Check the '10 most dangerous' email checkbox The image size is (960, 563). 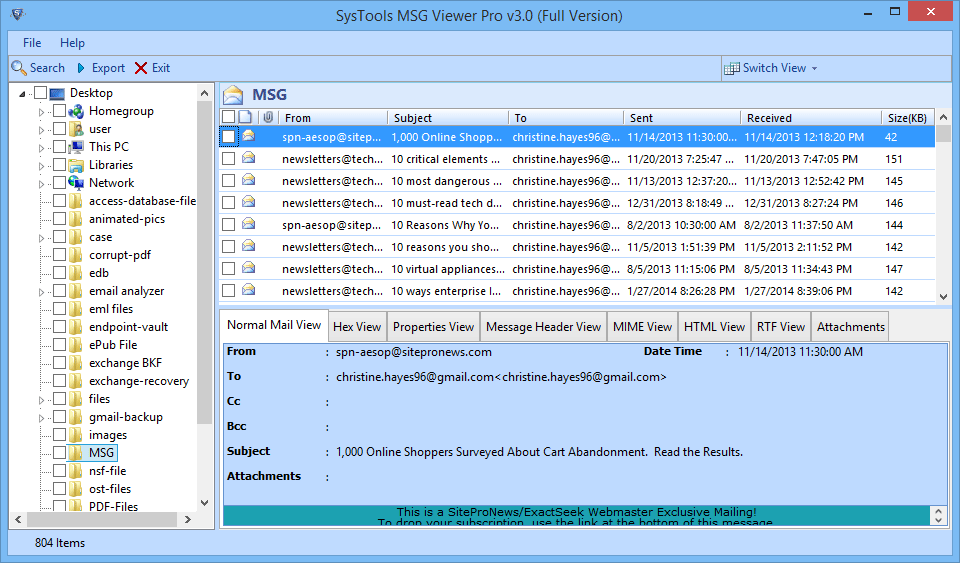[x=228, y=181]
